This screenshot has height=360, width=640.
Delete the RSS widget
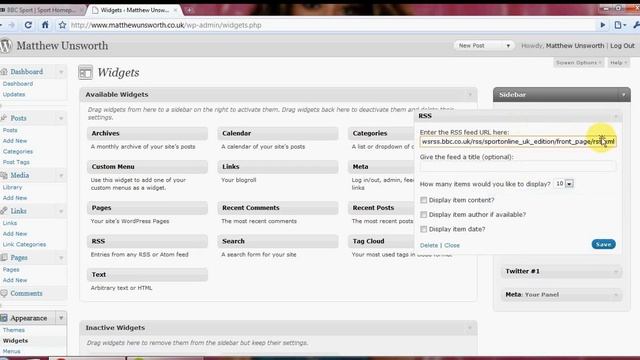pyautogui.click(x=429, y=245)
